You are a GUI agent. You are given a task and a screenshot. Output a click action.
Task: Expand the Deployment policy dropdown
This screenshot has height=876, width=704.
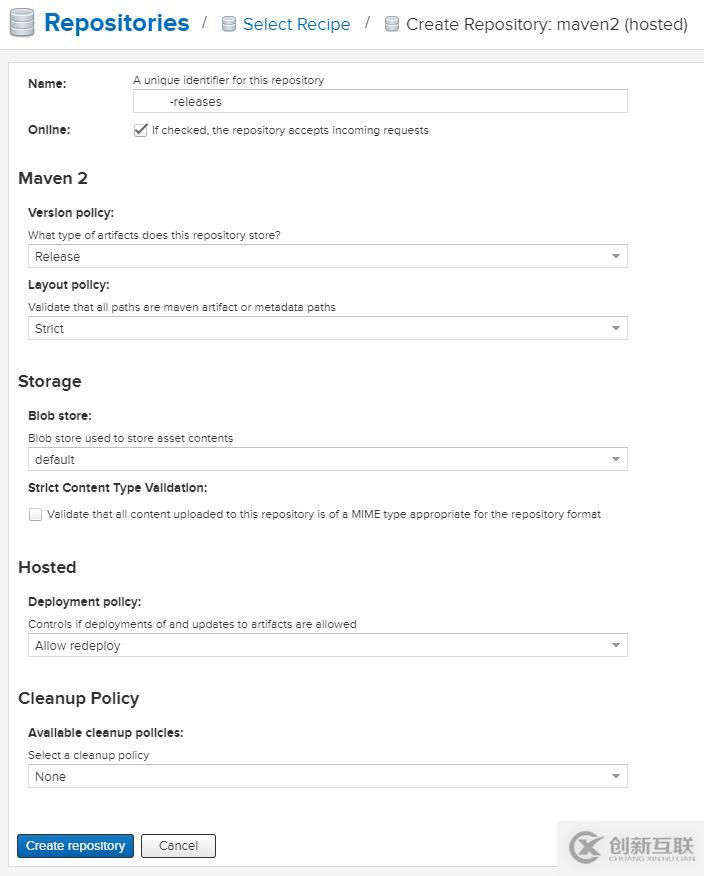point(616,646)
